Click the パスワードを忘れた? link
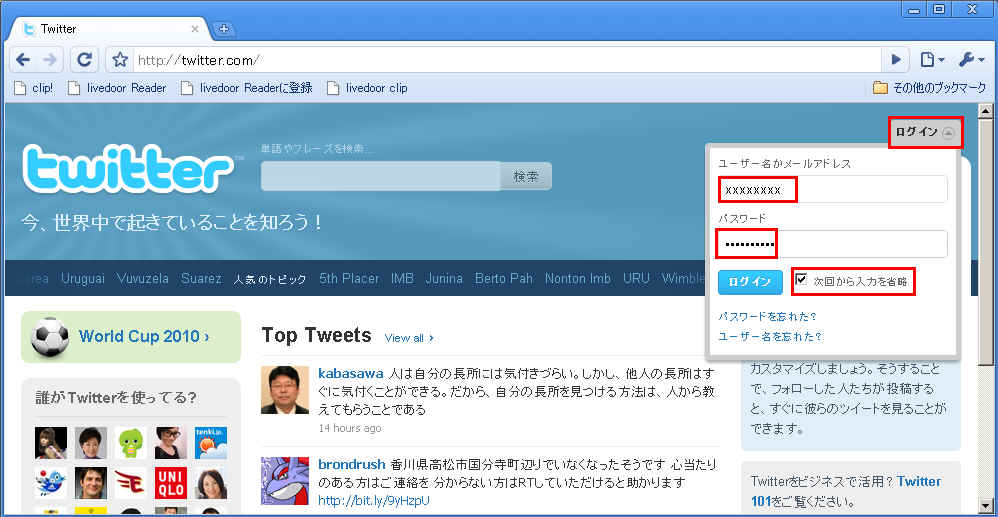The image size is (998, 517). click(767, 316)
